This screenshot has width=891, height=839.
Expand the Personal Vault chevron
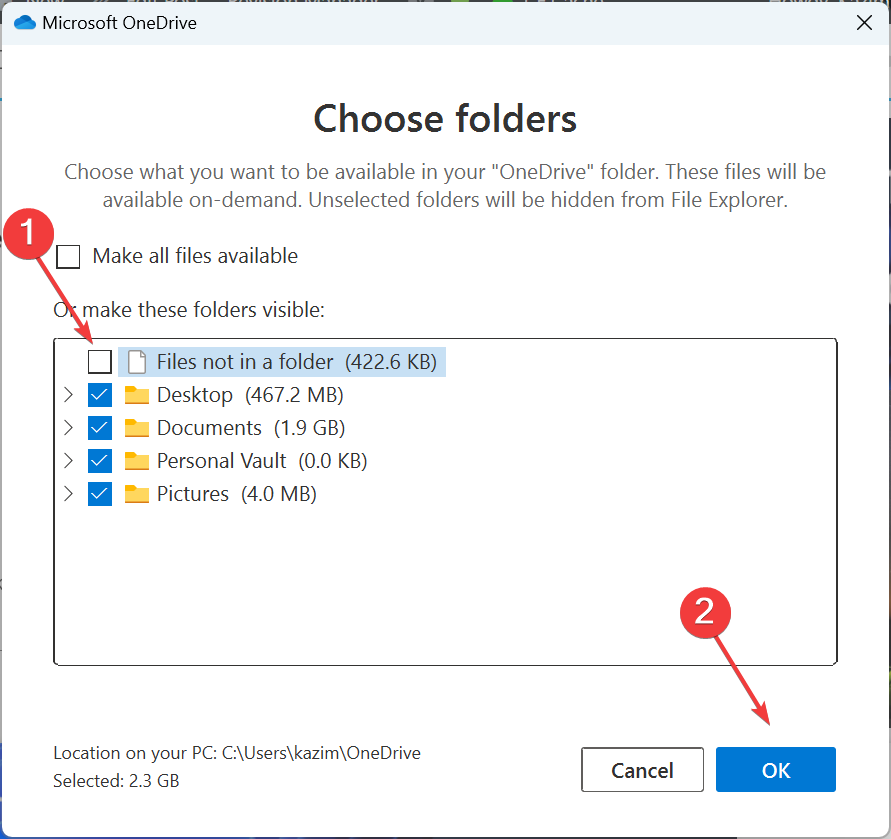click(x=69, y=460)
